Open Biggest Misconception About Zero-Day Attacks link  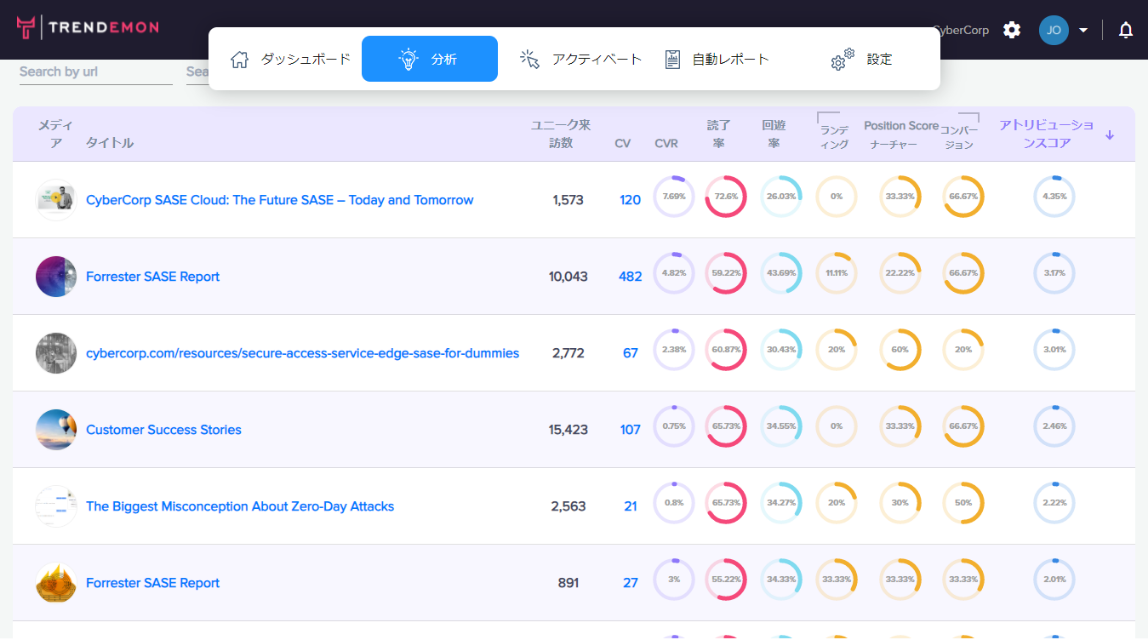click(x=239, y=507)
